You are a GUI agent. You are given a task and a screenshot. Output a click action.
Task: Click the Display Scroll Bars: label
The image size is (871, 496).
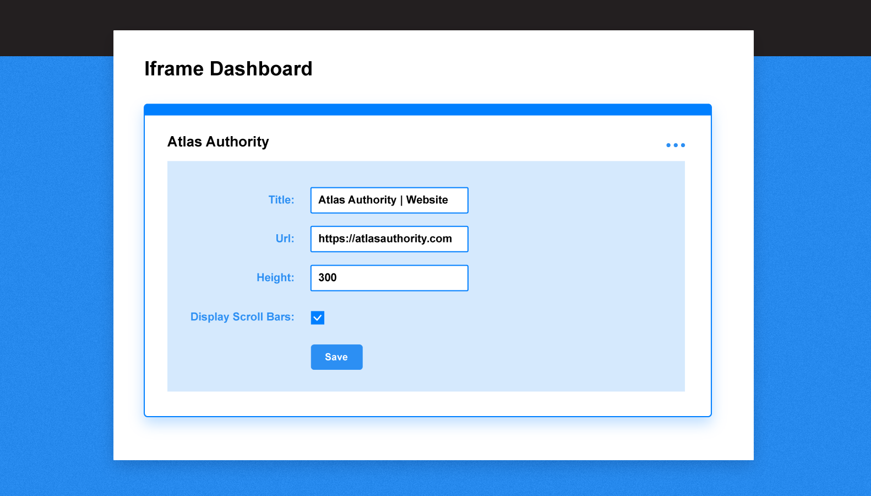tap(242, 317)
